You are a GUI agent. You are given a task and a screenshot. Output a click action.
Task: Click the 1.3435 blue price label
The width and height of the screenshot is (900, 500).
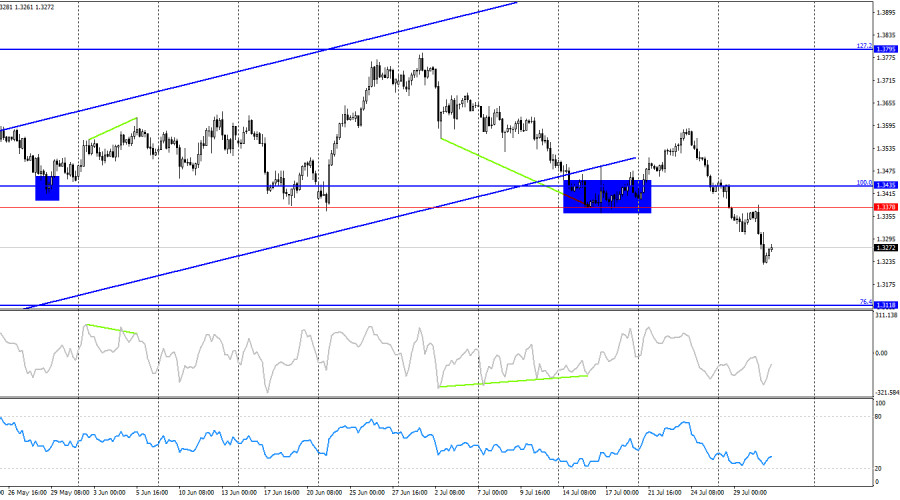(886, 185)
